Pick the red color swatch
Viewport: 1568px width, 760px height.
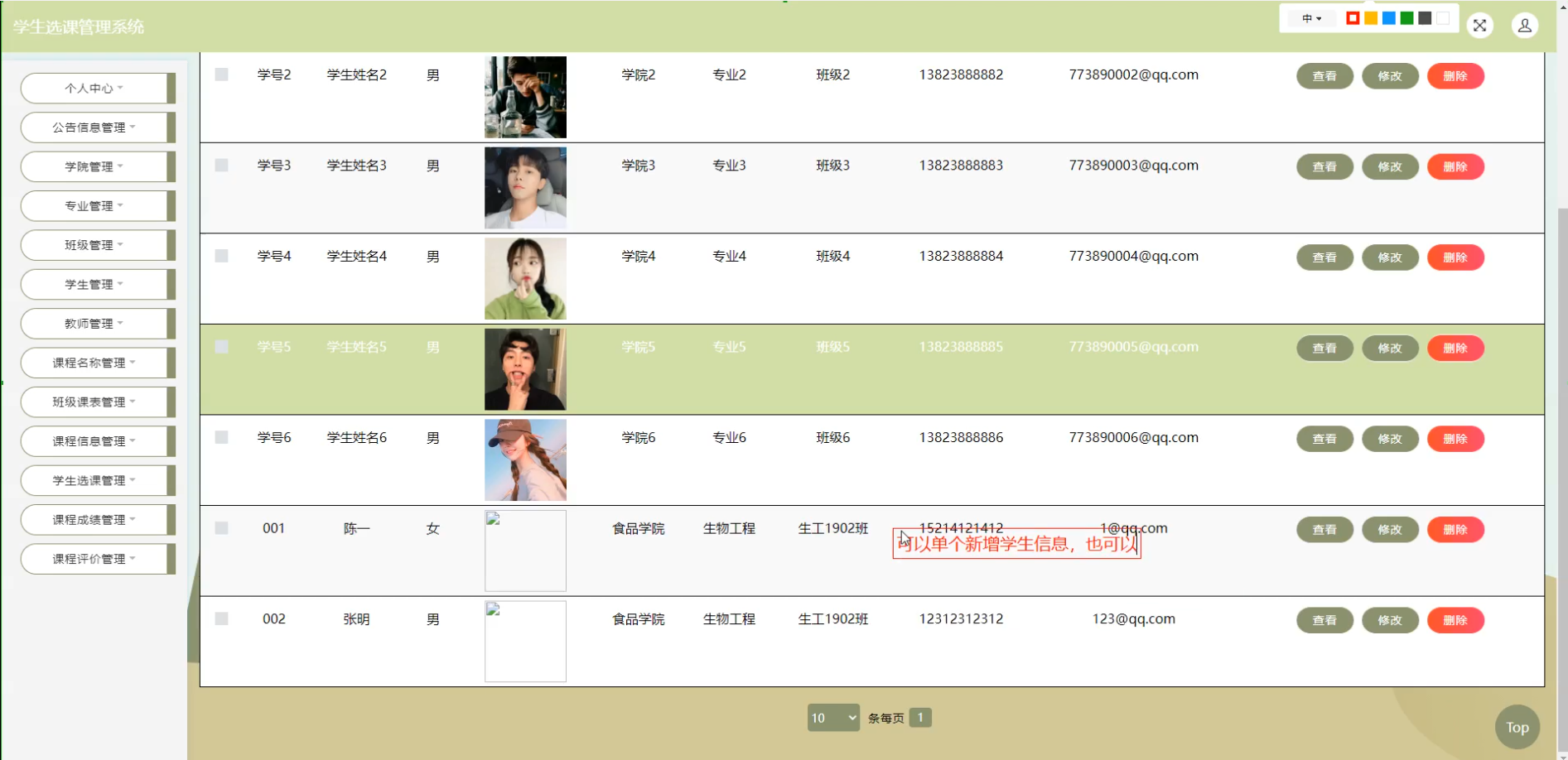pos(1353,18)
